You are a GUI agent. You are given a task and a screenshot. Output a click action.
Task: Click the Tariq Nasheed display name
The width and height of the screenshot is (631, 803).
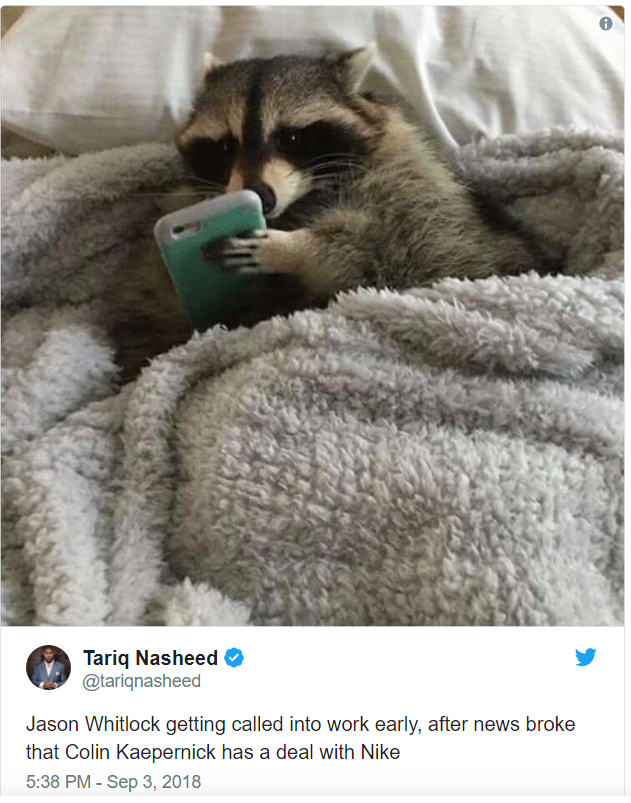151,658
